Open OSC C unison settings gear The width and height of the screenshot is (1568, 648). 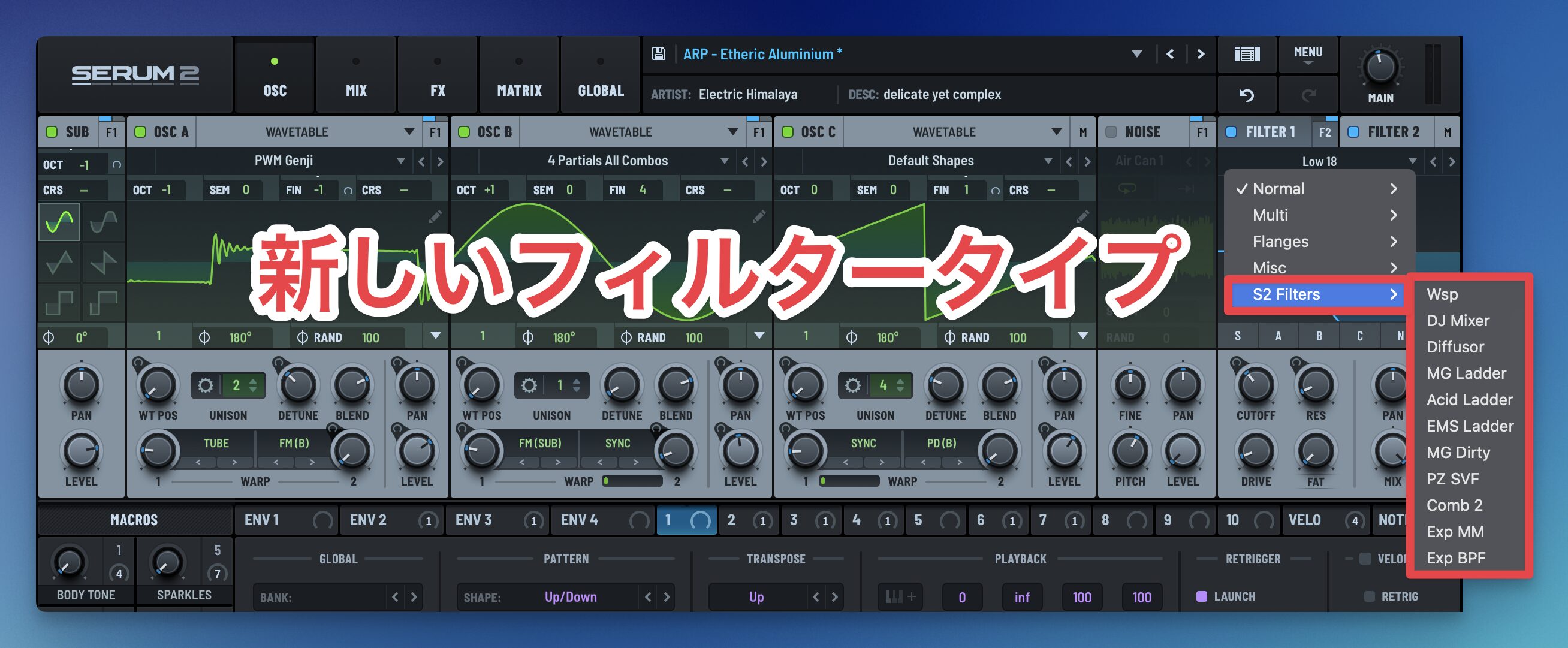[x=854, y=385]
